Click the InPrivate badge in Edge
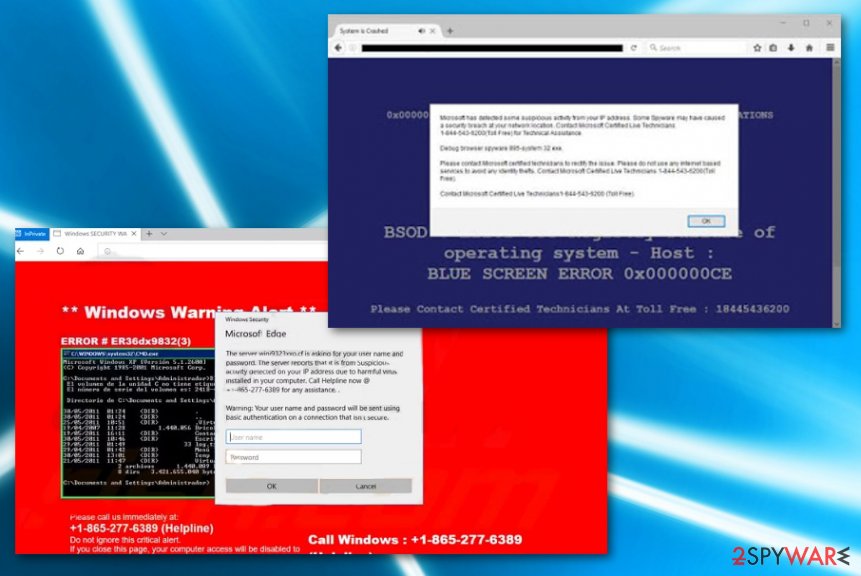 click(x=32, y=234)
